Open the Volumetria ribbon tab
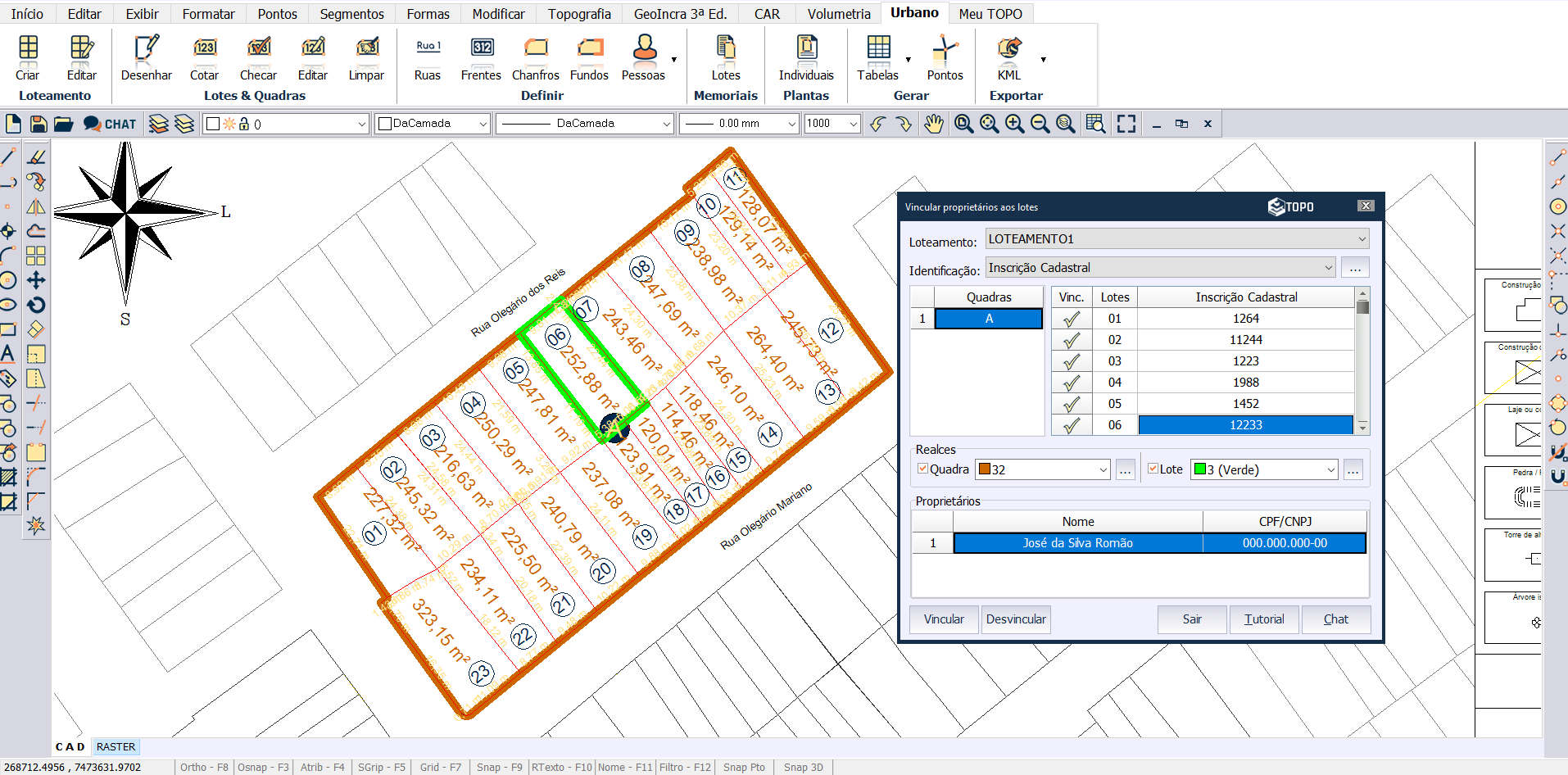The image size is (1568, 775). coord(838,14)
